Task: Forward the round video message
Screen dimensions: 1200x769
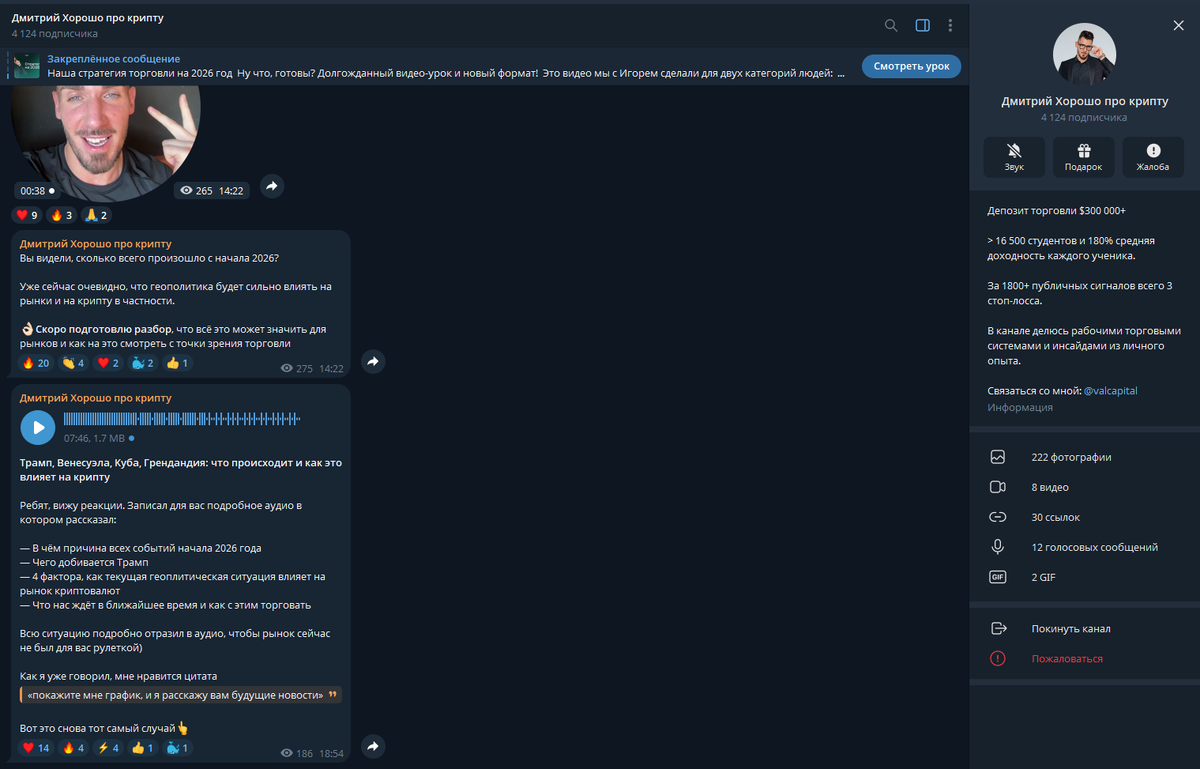Action: [x=272, y=186]
